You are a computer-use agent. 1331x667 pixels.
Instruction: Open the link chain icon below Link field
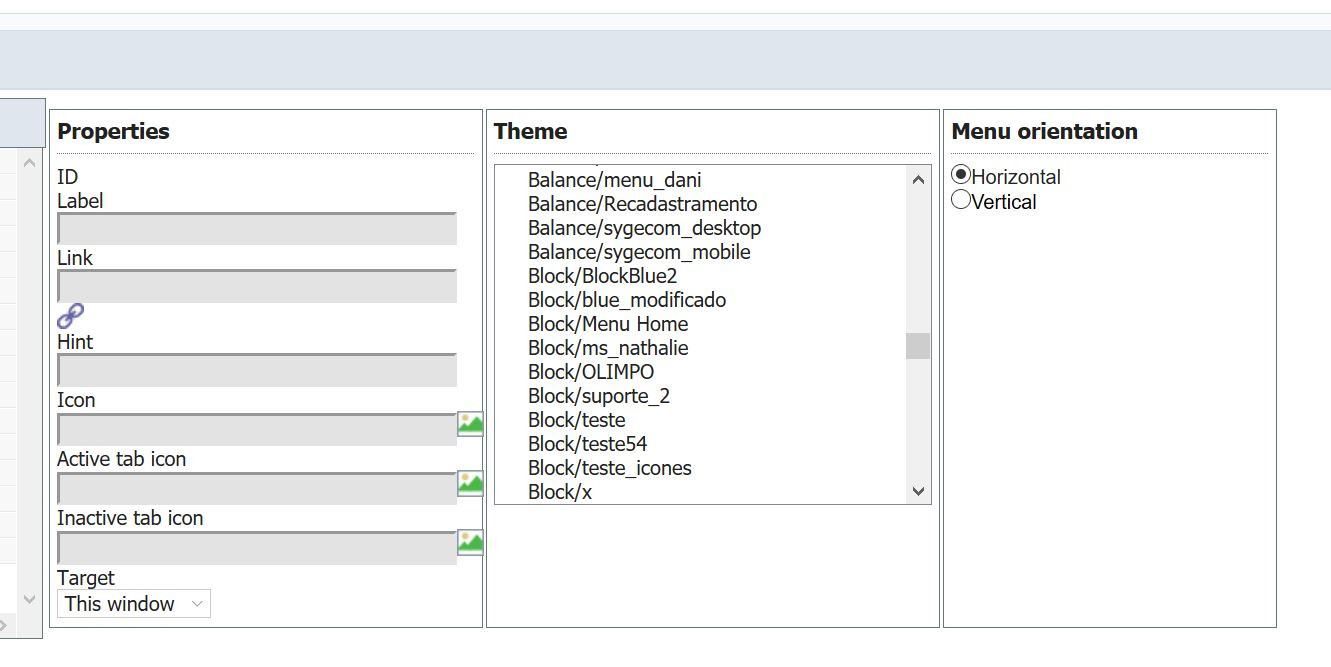[70, 316]
